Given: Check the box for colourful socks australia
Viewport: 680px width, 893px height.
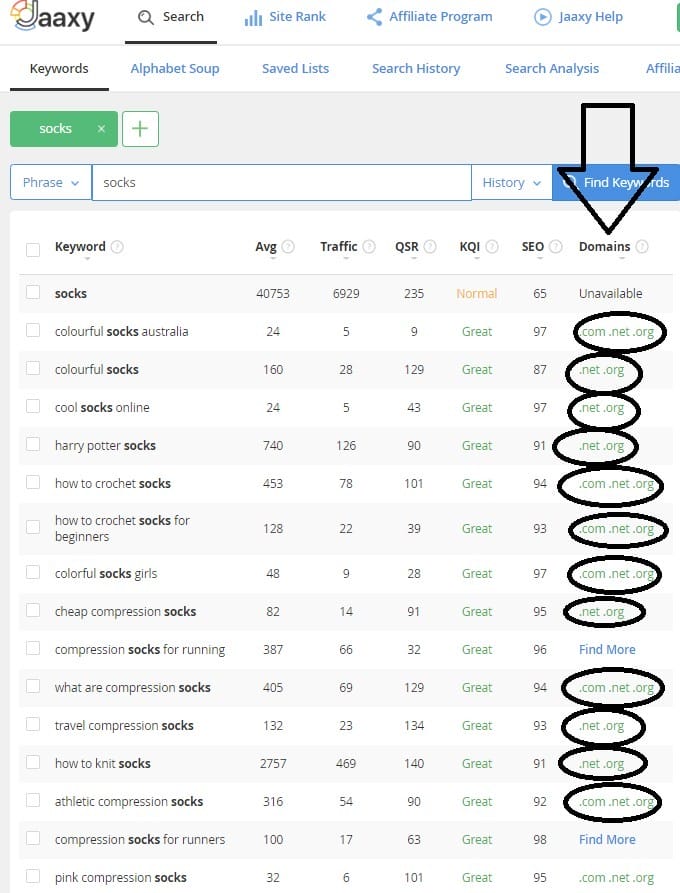Looking at the screenshot, I should click(33, 330).
